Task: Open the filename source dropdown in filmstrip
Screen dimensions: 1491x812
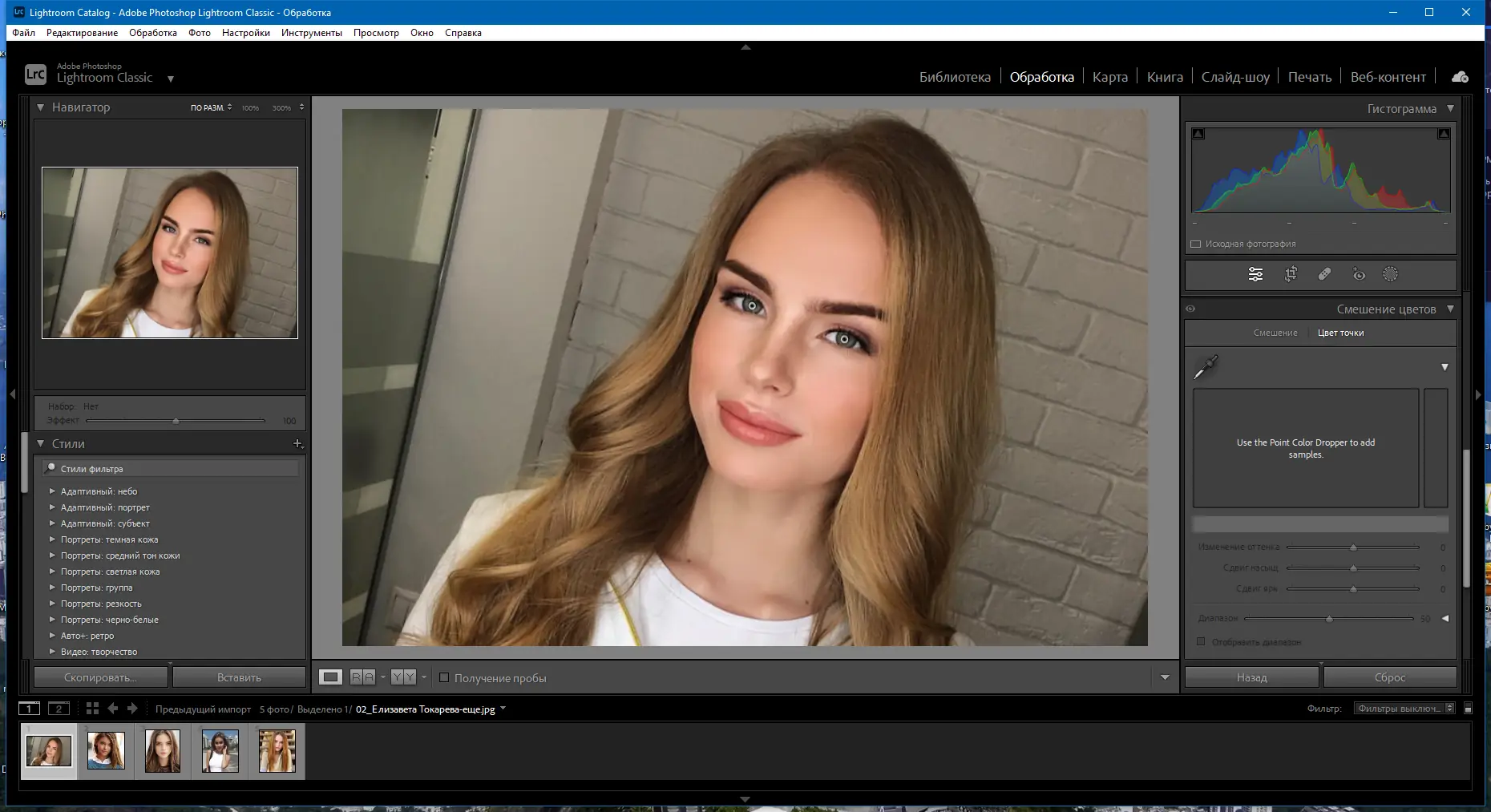Action: [x=503, y=709]
